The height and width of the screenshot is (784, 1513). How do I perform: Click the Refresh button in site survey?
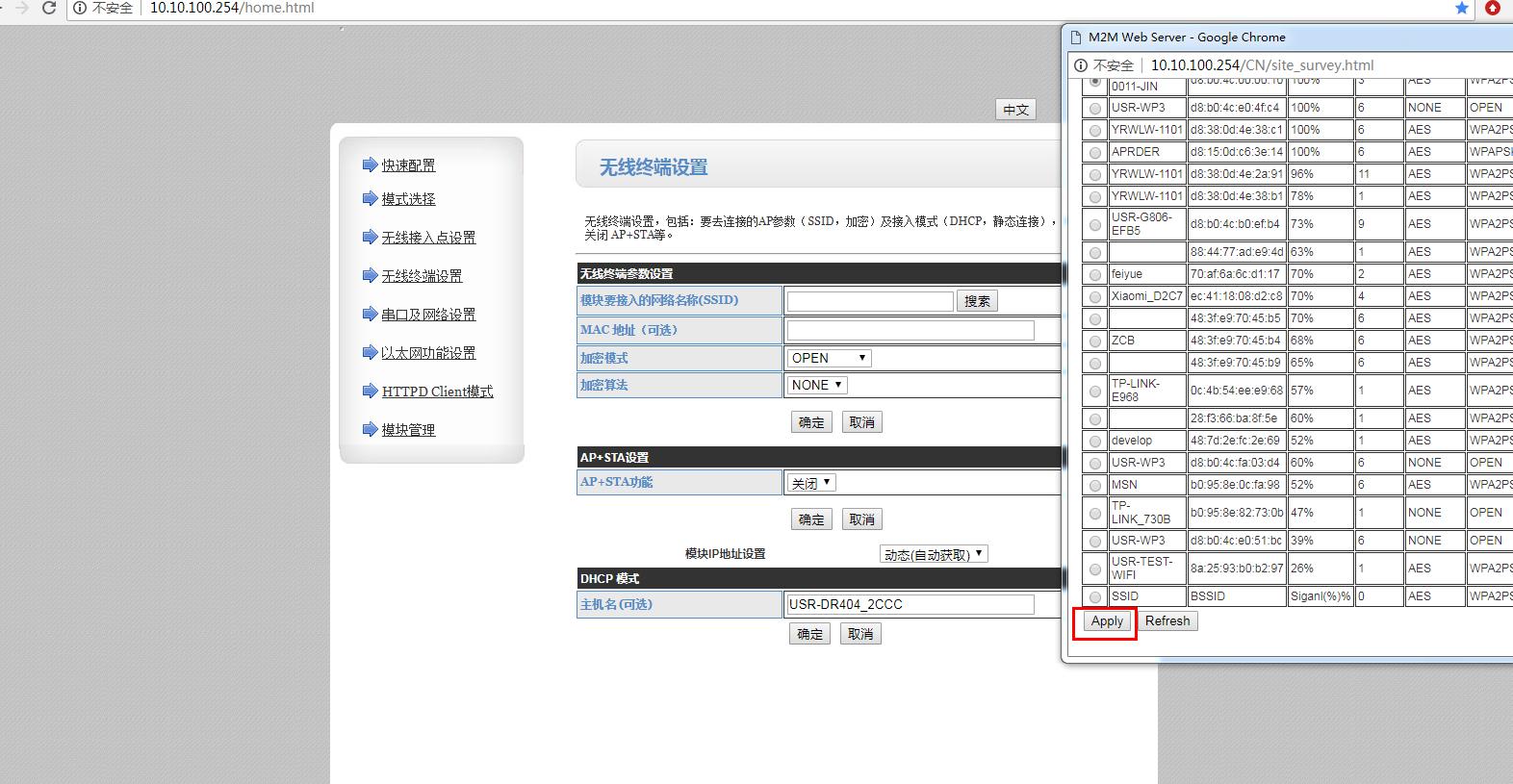[1167, 621]
